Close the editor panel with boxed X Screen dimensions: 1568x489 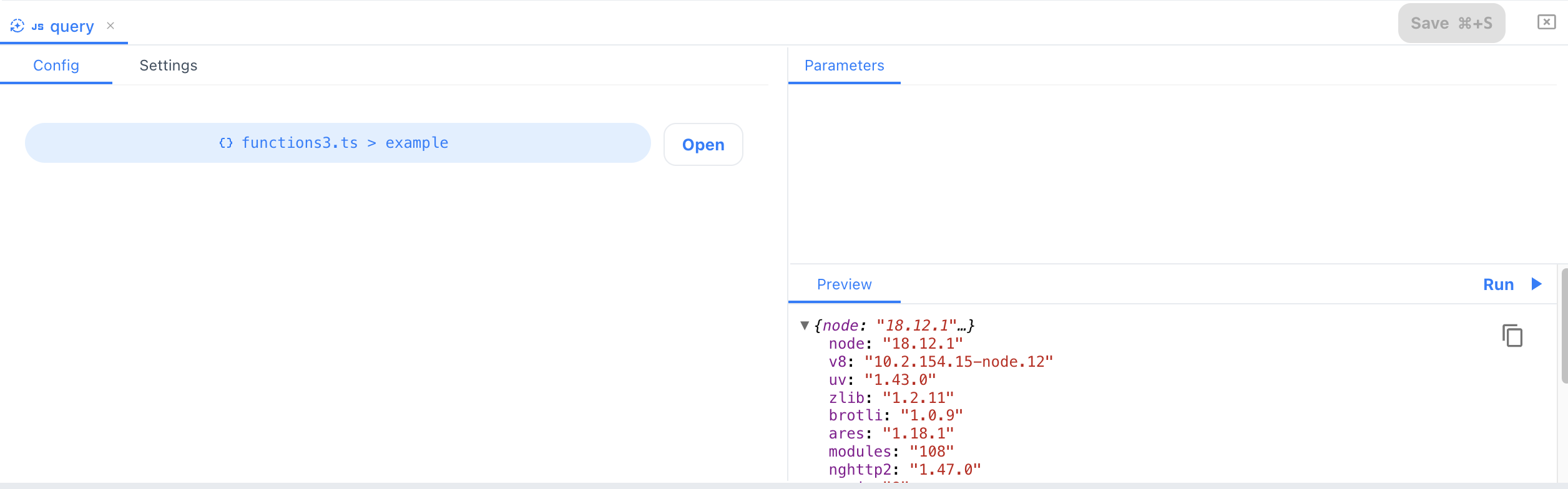click(1546, 22)
